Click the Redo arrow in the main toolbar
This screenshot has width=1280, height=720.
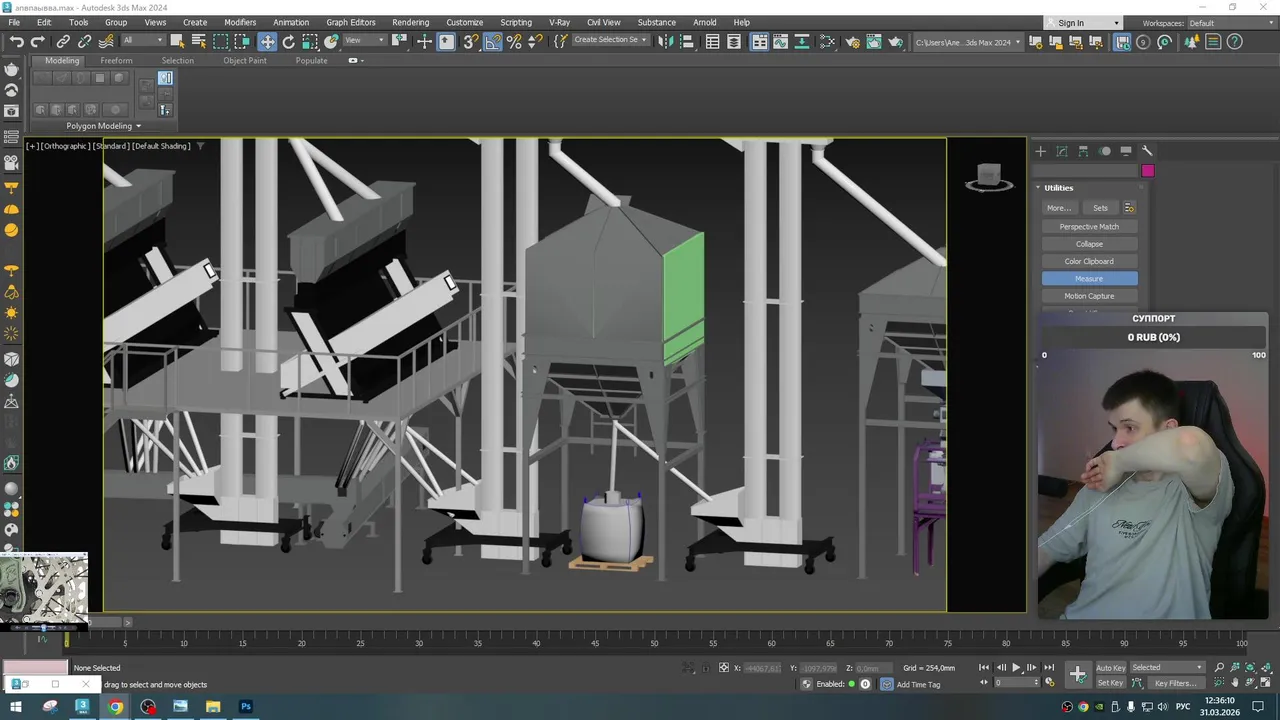(38, 42)
